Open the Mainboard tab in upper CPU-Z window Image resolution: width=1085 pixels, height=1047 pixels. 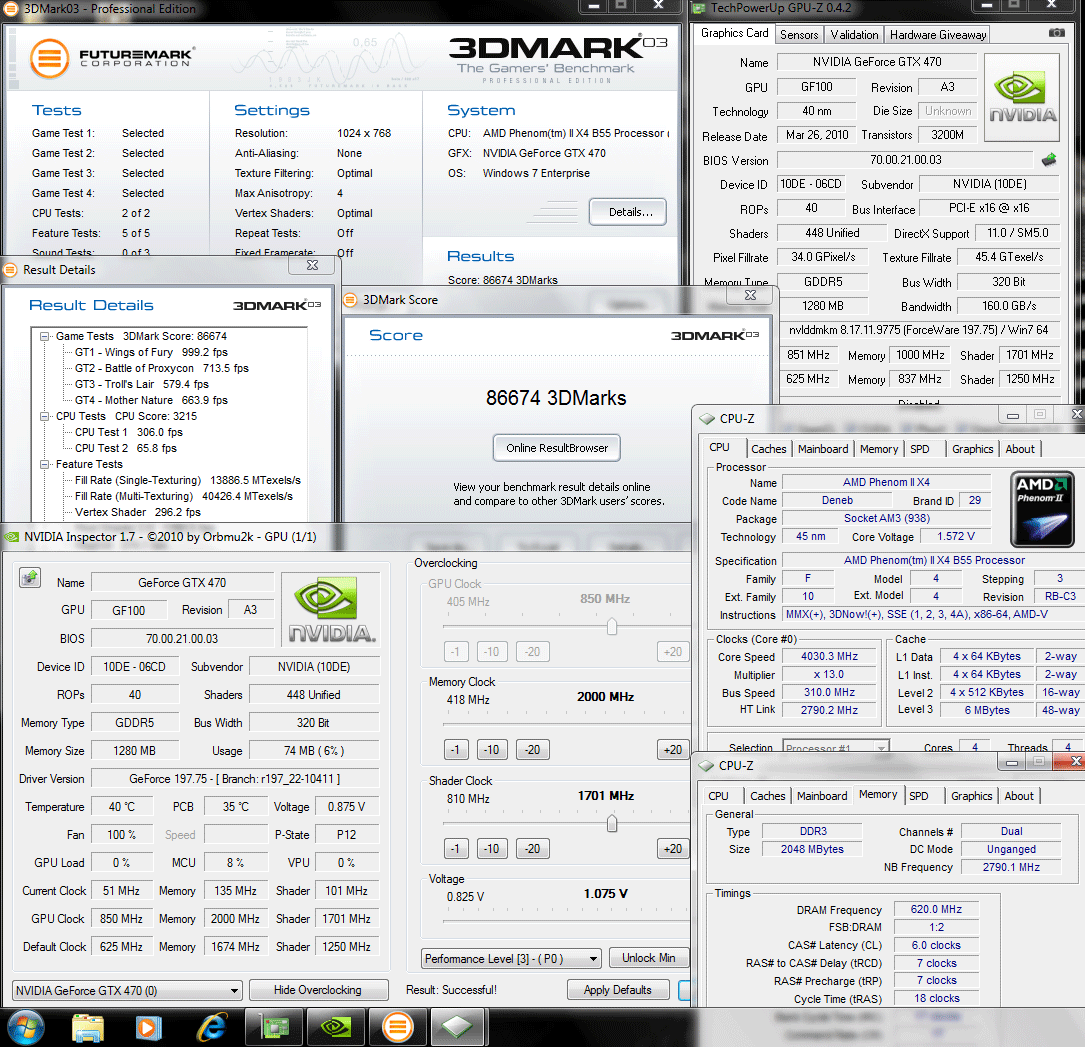tap(823, 449)
